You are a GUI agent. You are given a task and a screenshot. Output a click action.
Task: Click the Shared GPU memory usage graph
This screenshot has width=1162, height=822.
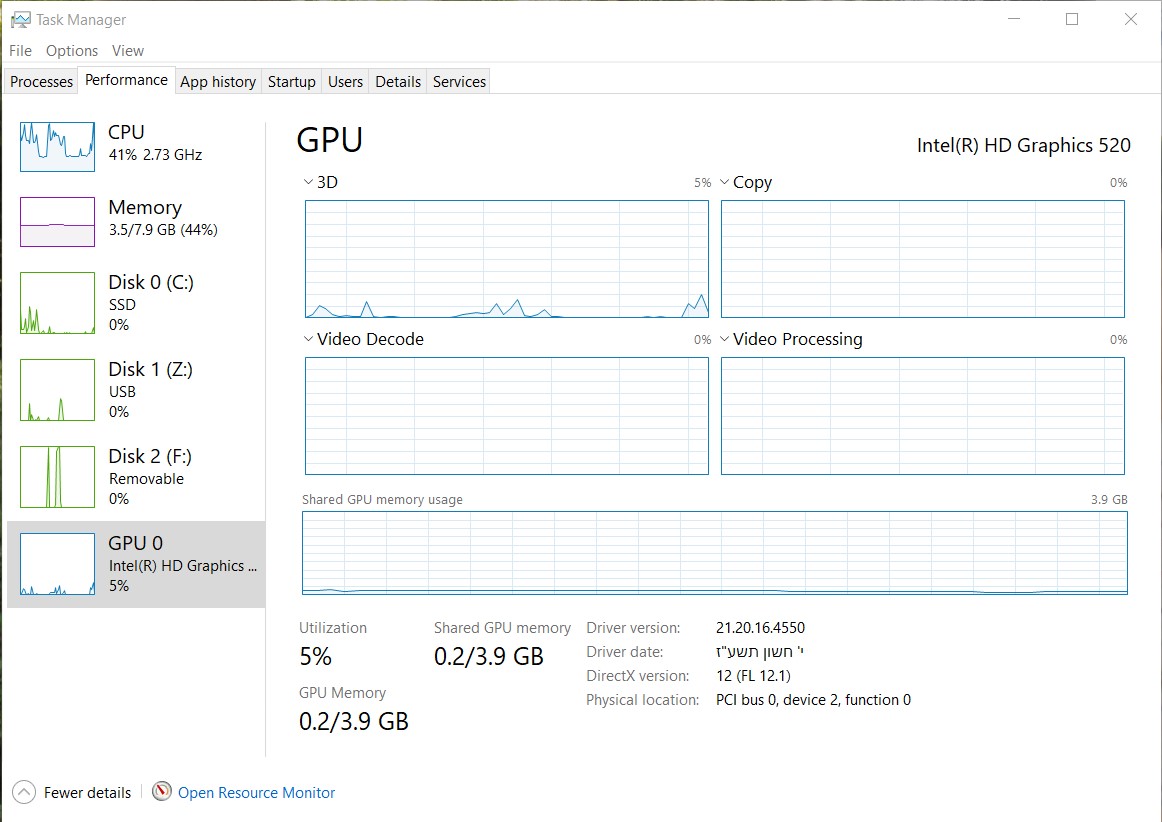tap(714, 553)
